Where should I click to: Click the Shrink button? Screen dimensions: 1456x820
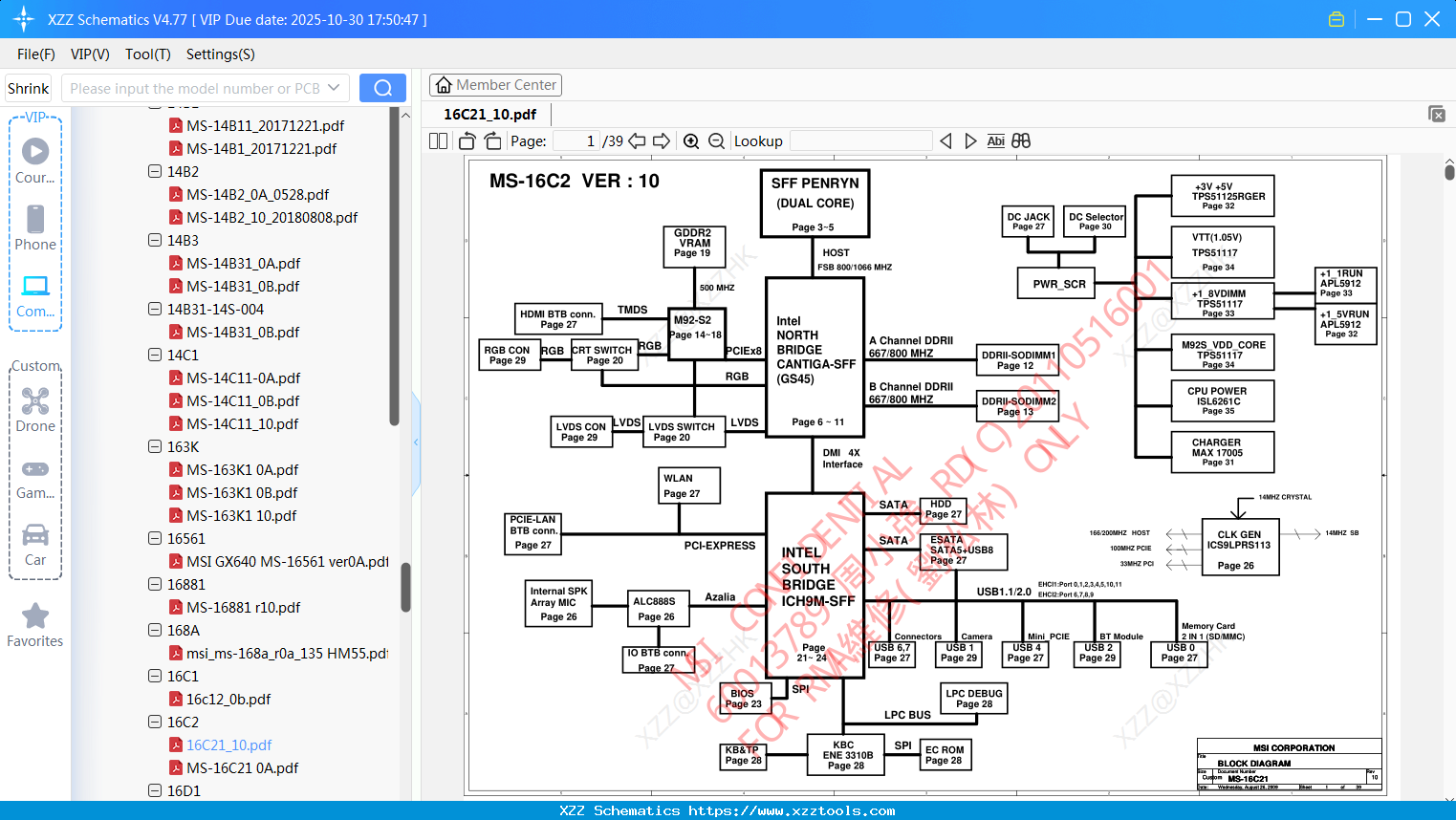pos(29,88)
